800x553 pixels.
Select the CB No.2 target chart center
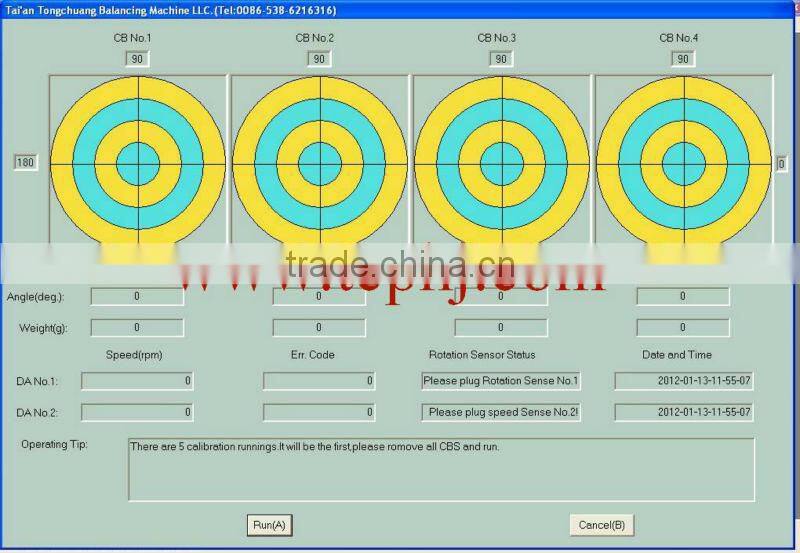click(x=319, y=162)
